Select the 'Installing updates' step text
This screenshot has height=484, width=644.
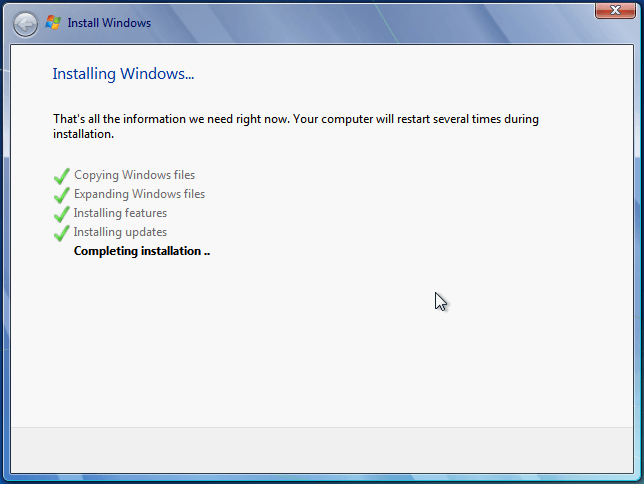click(120, 232)
